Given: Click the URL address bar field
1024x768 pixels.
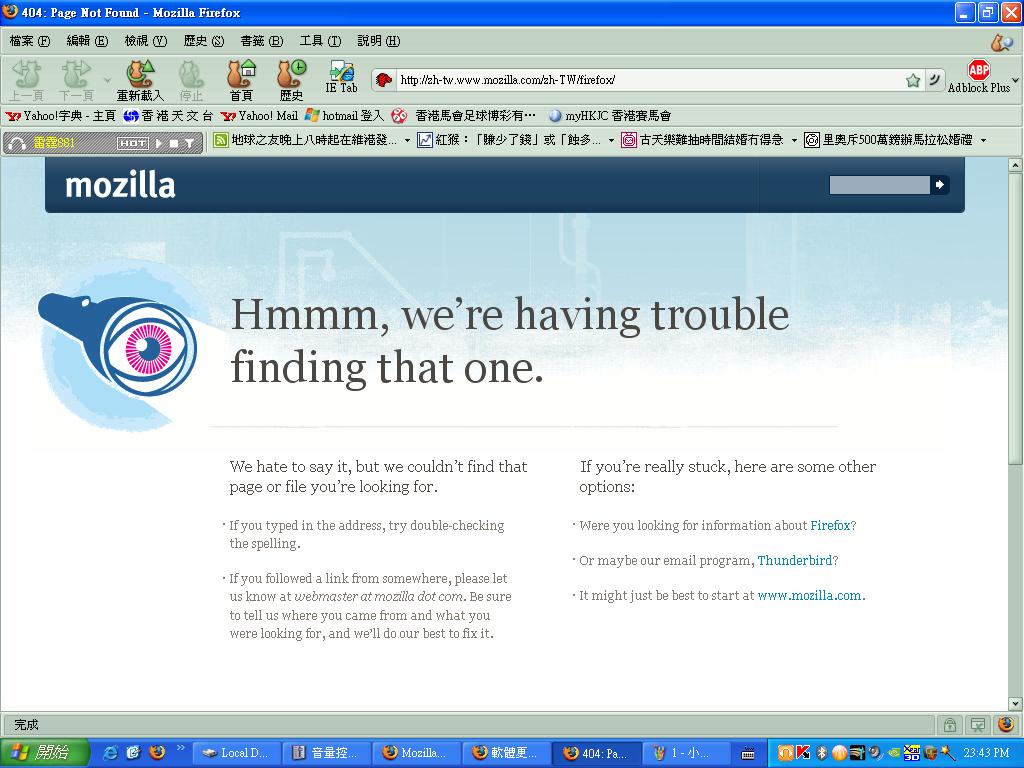Looking at the screenshot, I should click(650, 80).
